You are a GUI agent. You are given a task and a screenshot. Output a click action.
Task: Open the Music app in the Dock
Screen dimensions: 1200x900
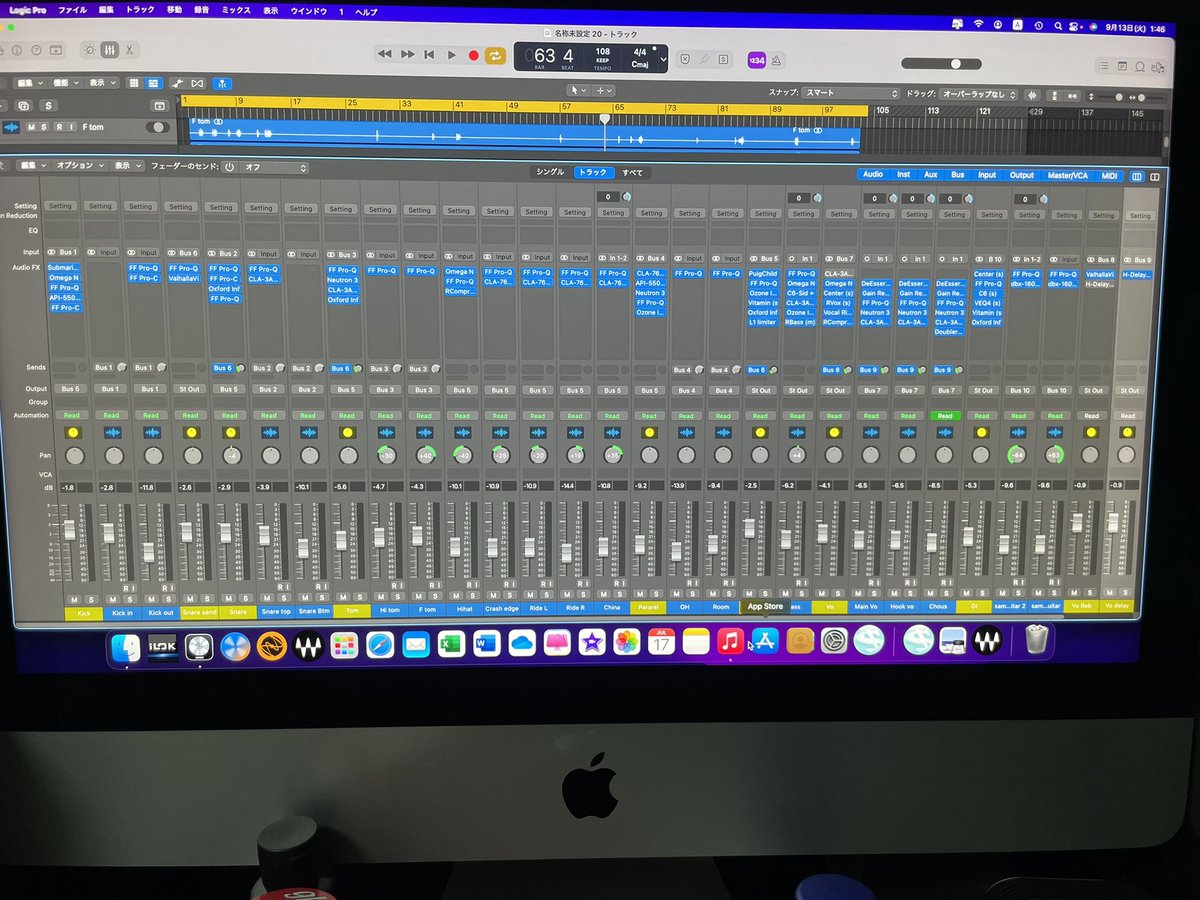click(x=730, y=641)
